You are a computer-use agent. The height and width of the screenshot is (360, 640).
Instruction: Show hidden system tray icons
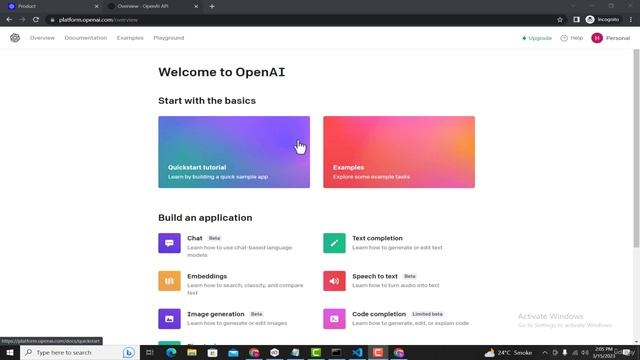(545, 353)
